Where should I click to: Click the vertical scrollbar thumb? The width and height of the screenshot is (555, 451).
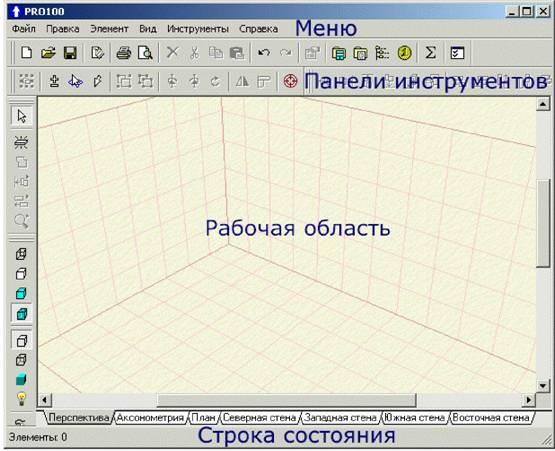(x=543, y=224)
